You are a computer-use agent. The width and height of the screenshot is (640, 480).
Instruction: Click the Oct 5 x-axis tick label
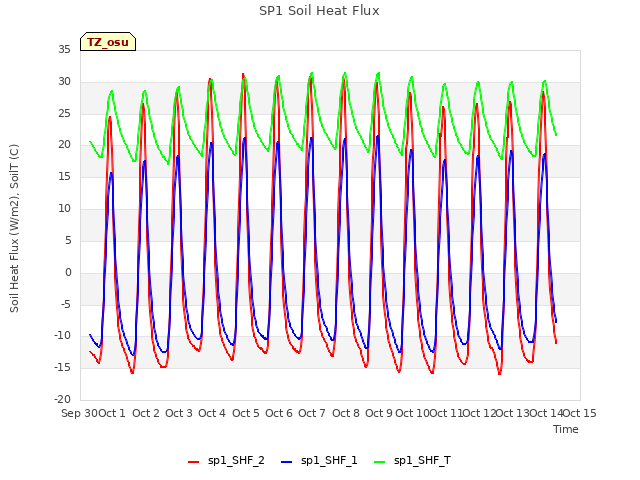[246, 413]
